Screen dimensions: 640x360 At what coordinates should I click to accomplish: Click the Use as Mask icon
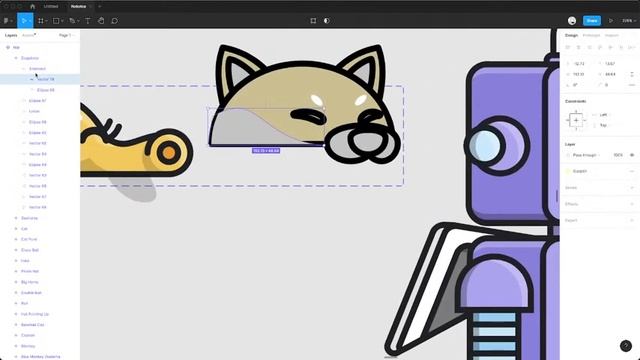pos(327,21)
